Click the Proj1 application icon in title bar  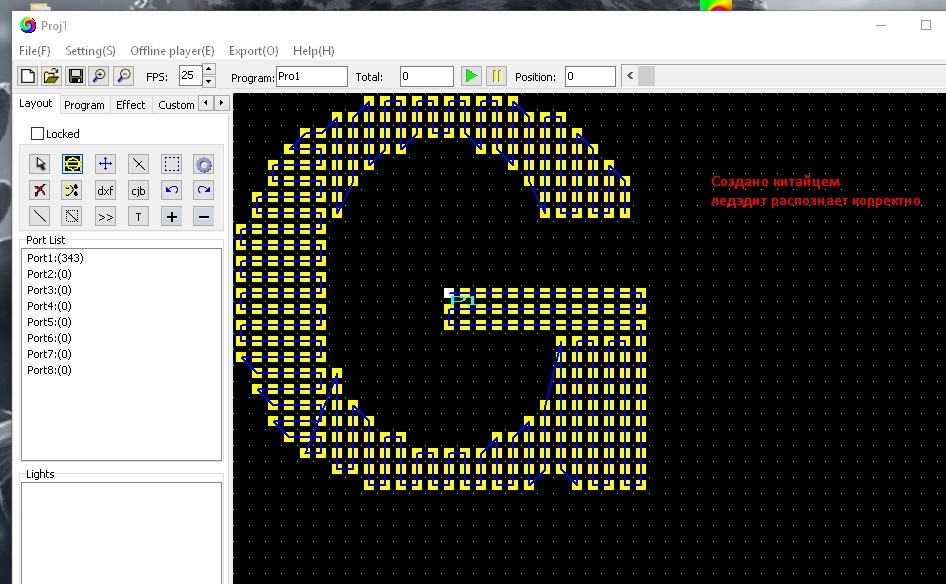pyautogui.click(x=28, y=25)
